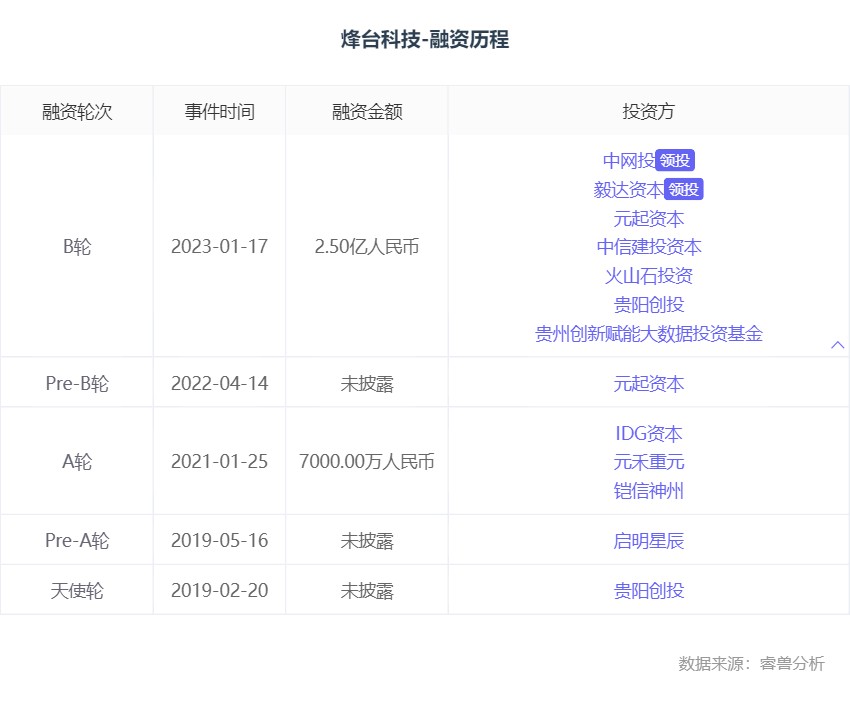Open 中网投 investor link
The height and width of the screenshot is (706, 850).
click(629, 161)
